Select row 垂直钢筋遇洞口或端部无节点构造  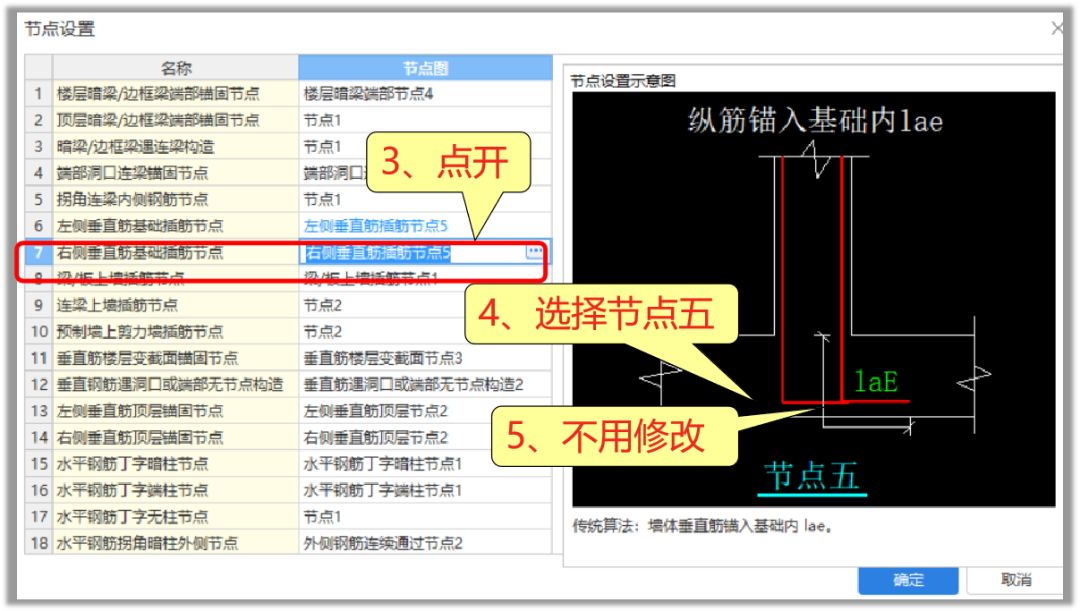coord(176,384)
